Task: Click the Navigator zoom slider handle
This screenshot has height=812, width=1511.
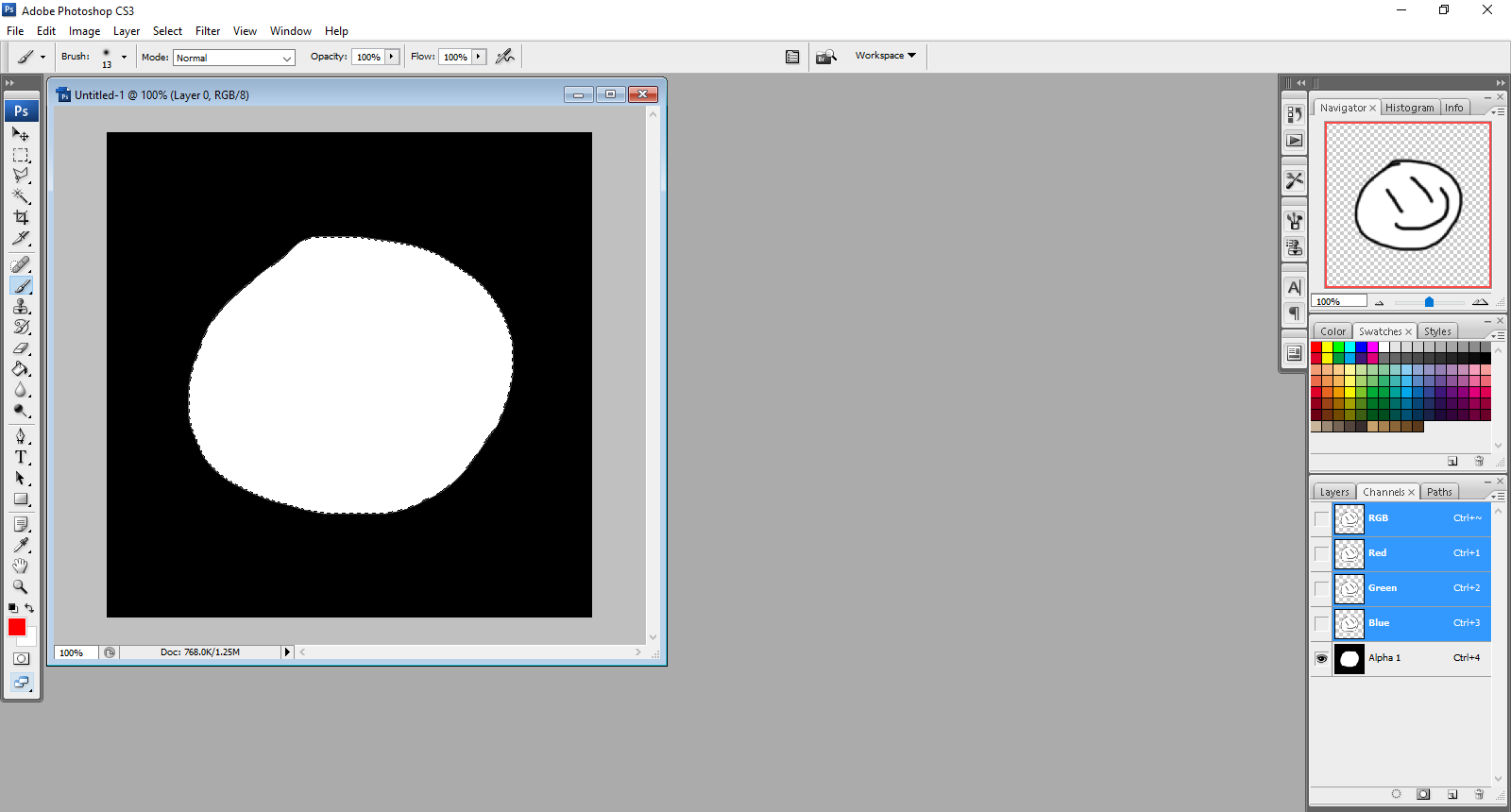Action: tap(1429, 302)
